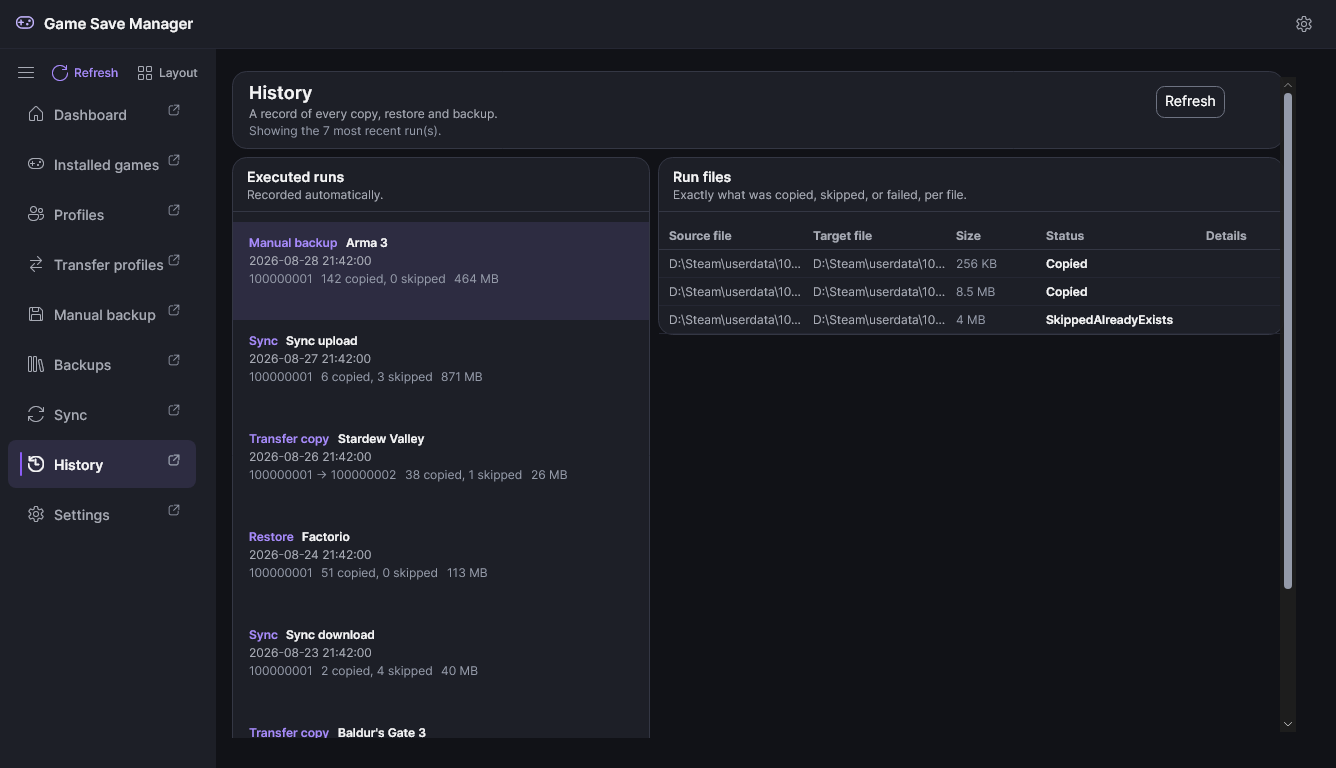1336x768 pixels.
Task: Pop out Installed games window icon
Action: tap(174, 160)
